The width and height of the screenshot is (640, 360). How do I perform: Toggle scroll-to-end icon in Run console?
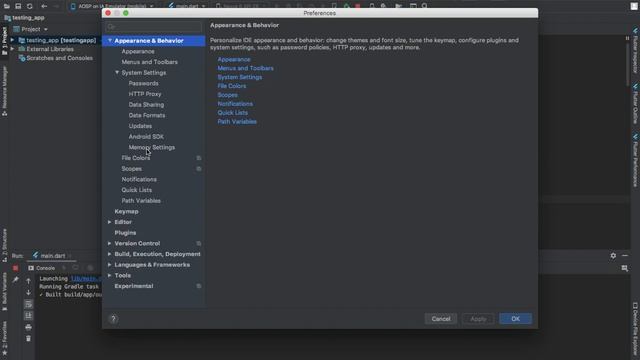point(28,316)
